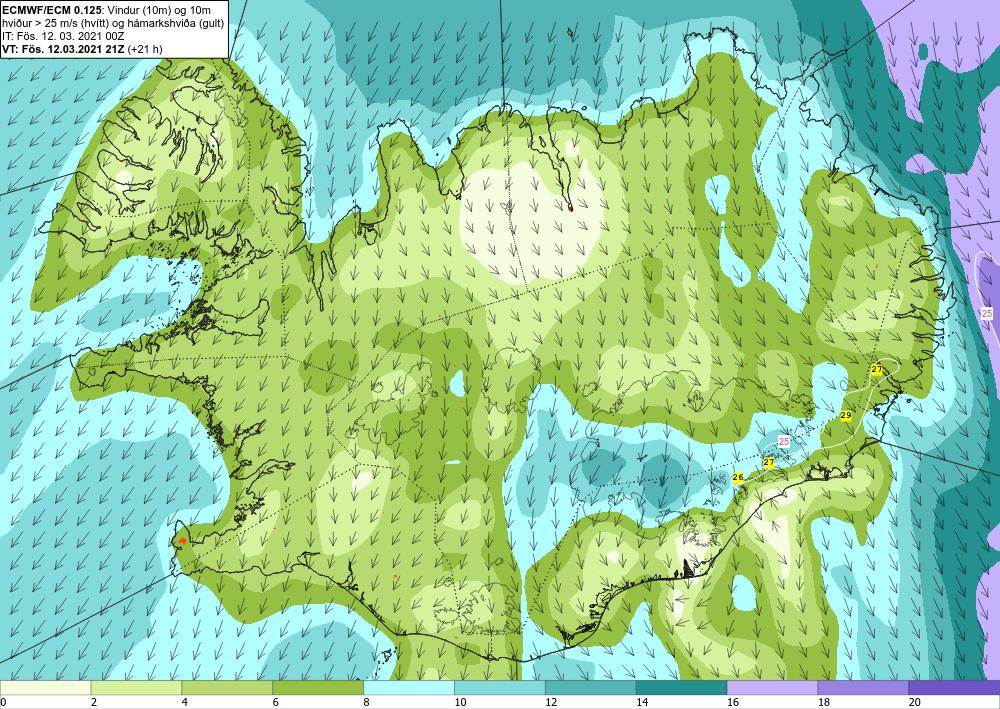Click legend scale value "0"
Viewport: 1000px width, 709px height.
(x=3, y=702)
